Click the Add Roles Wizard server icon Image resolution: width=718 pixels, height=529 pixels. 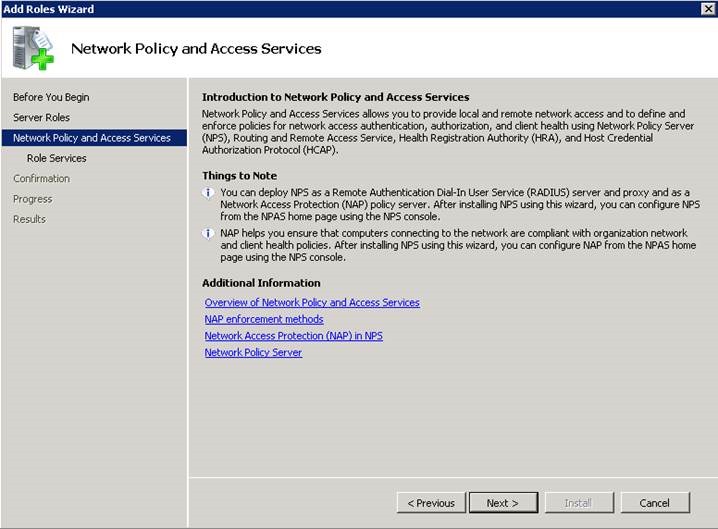pos(33,48)
